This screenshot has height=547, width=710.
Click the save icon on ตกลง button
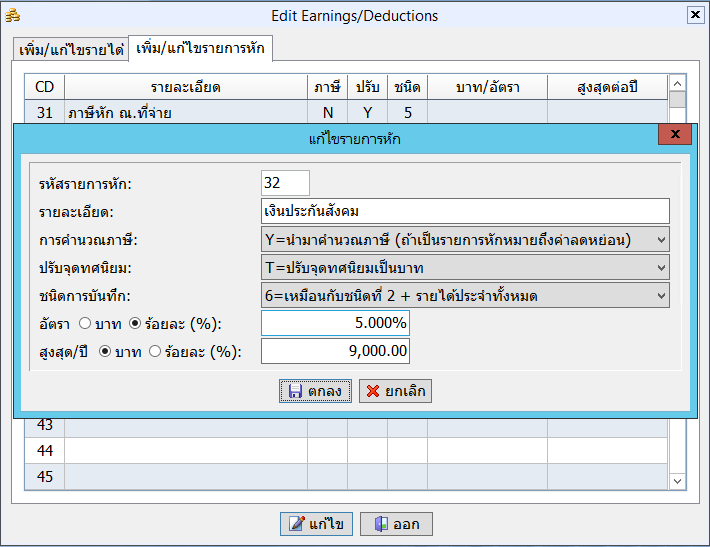tap(295, 391)
